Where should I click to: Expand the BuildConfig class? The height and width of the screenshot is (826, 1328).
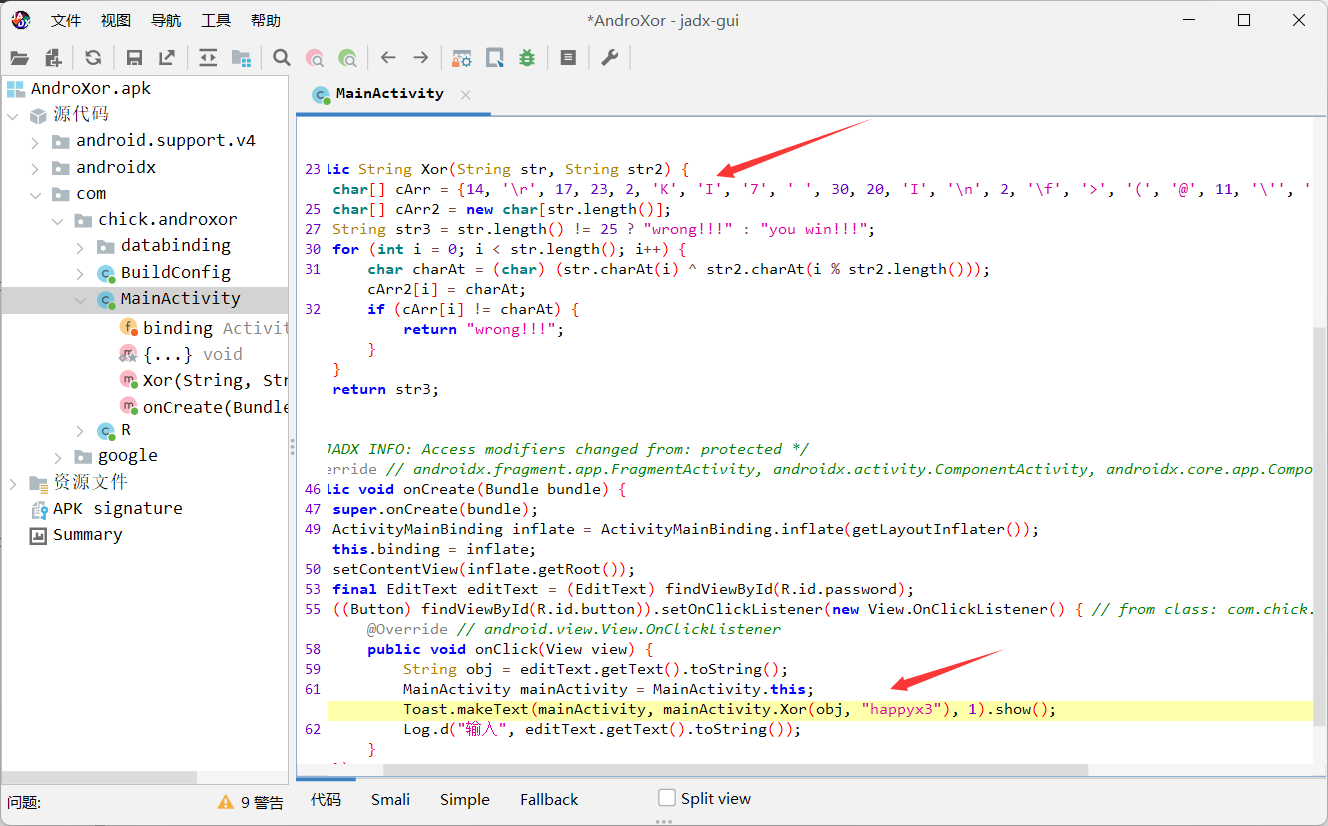click(80, 272)
